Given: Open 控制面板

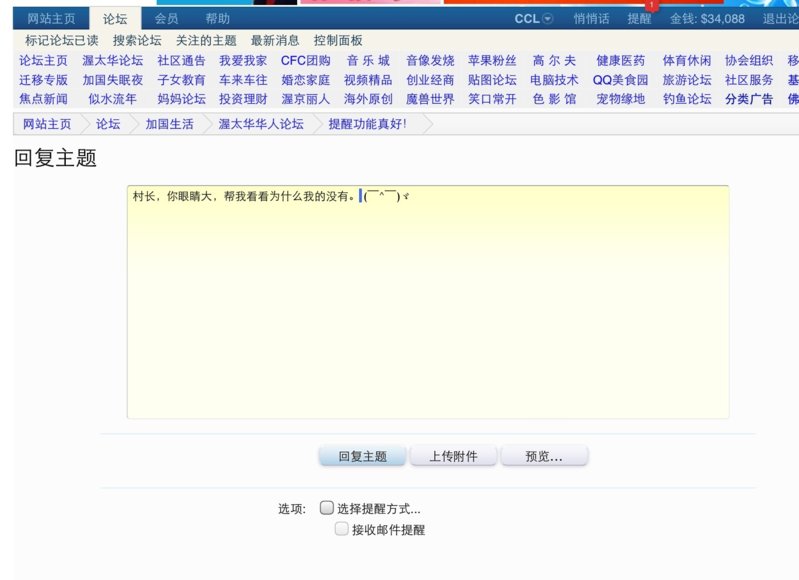Looking at the screenshot, I should (338, 40).
